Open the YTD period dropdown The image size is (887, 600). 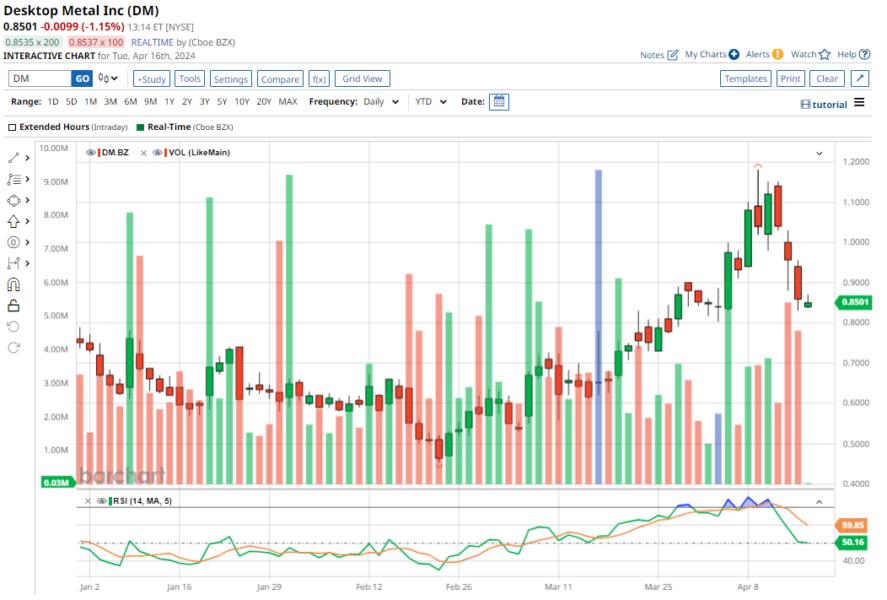(430, 102)
